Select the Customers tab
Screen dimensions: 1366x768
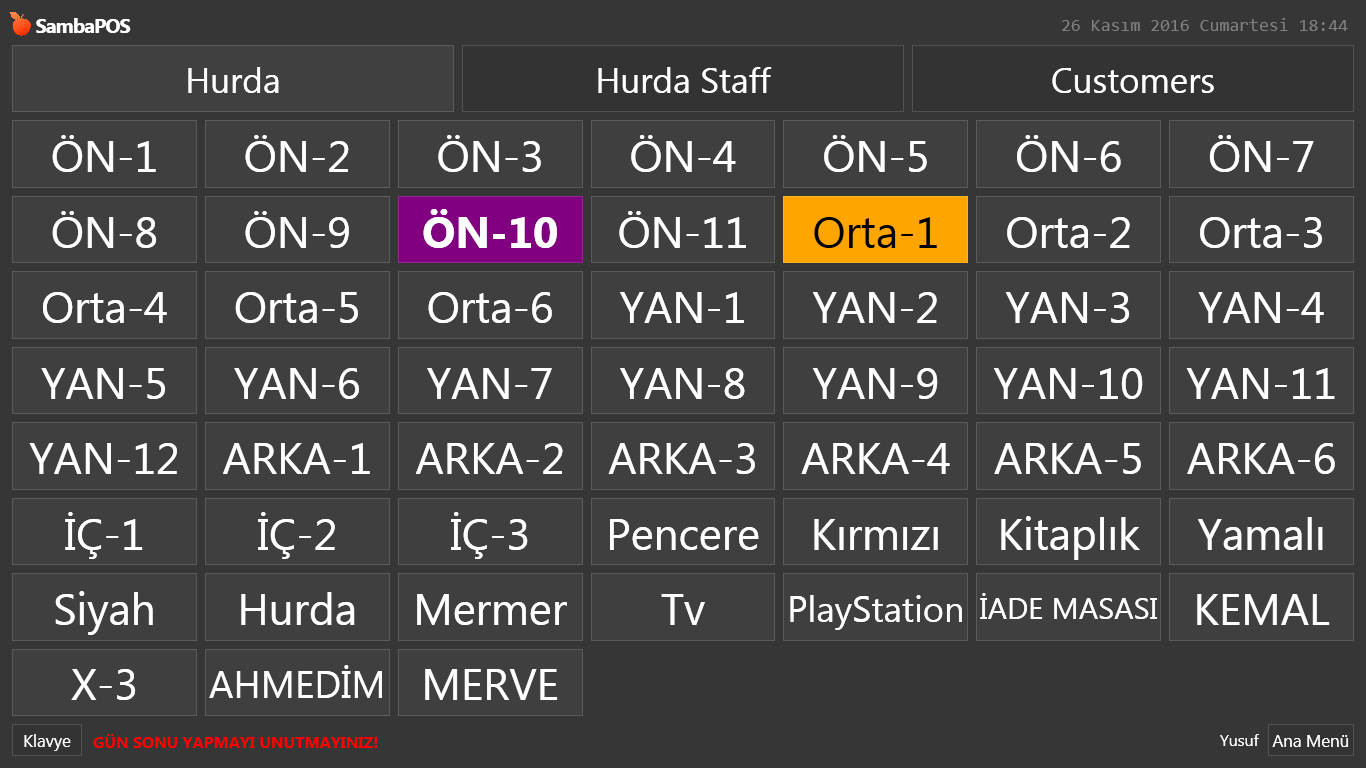click(1132, 80)
